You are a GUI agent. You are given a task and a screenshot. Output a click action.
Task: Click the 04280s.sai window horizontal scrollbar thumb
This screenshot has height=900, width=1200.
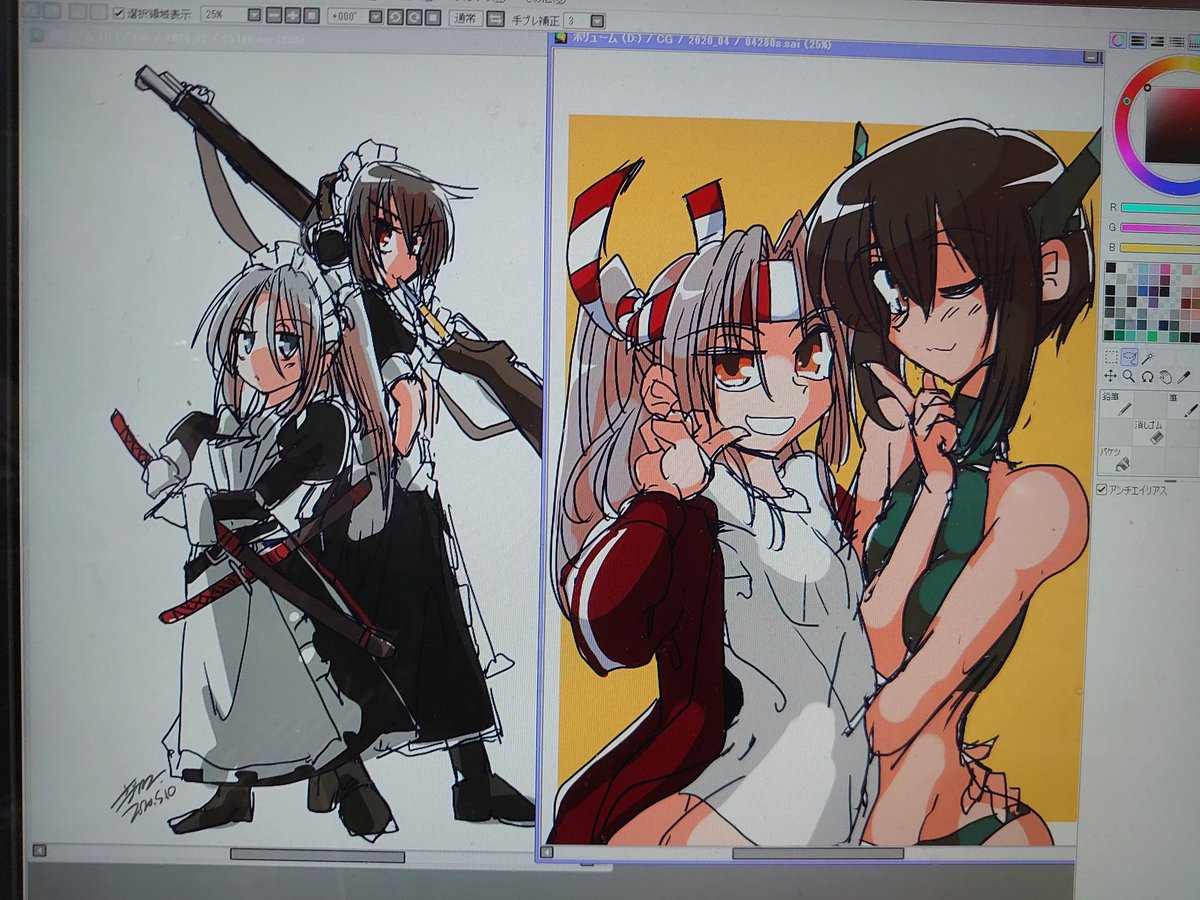click(817, 853)
